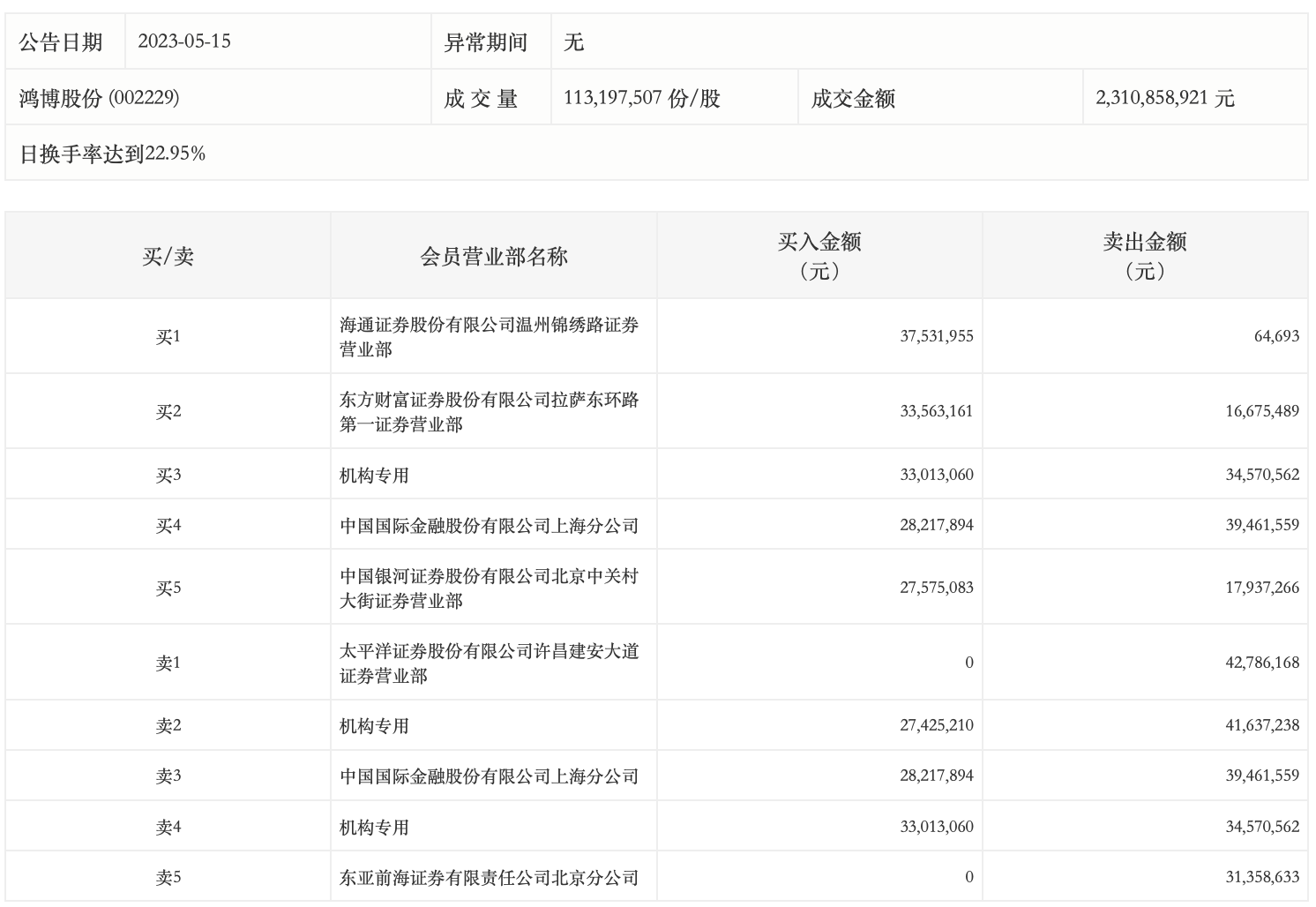The height and width of the screenshot is (907, 1316).
Task: Click the buy amount 37,531,955 in 买1 row
Action: [x=936, y=336]
